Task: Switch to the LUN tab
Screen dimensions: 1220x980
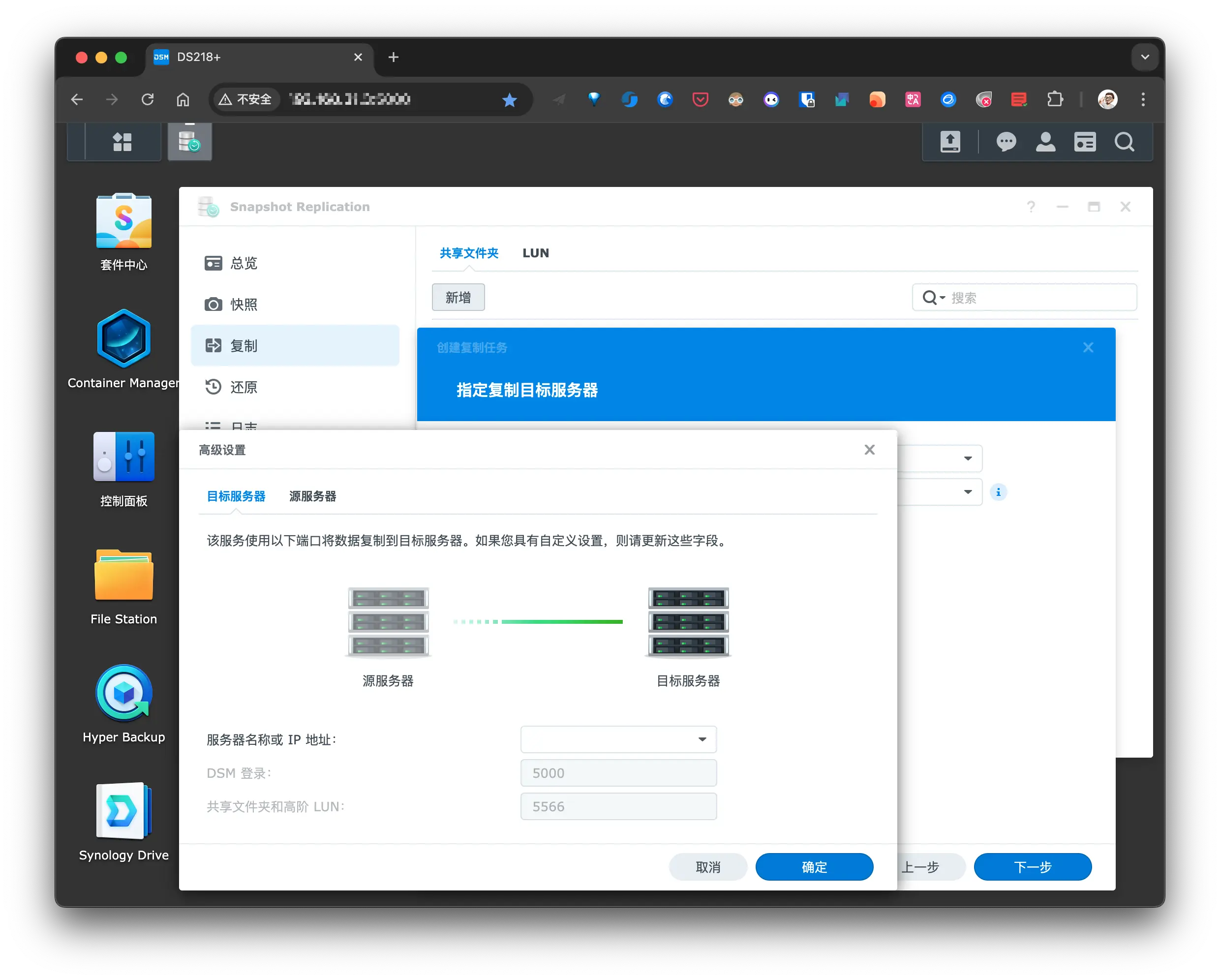Action: tap(535, 253)
